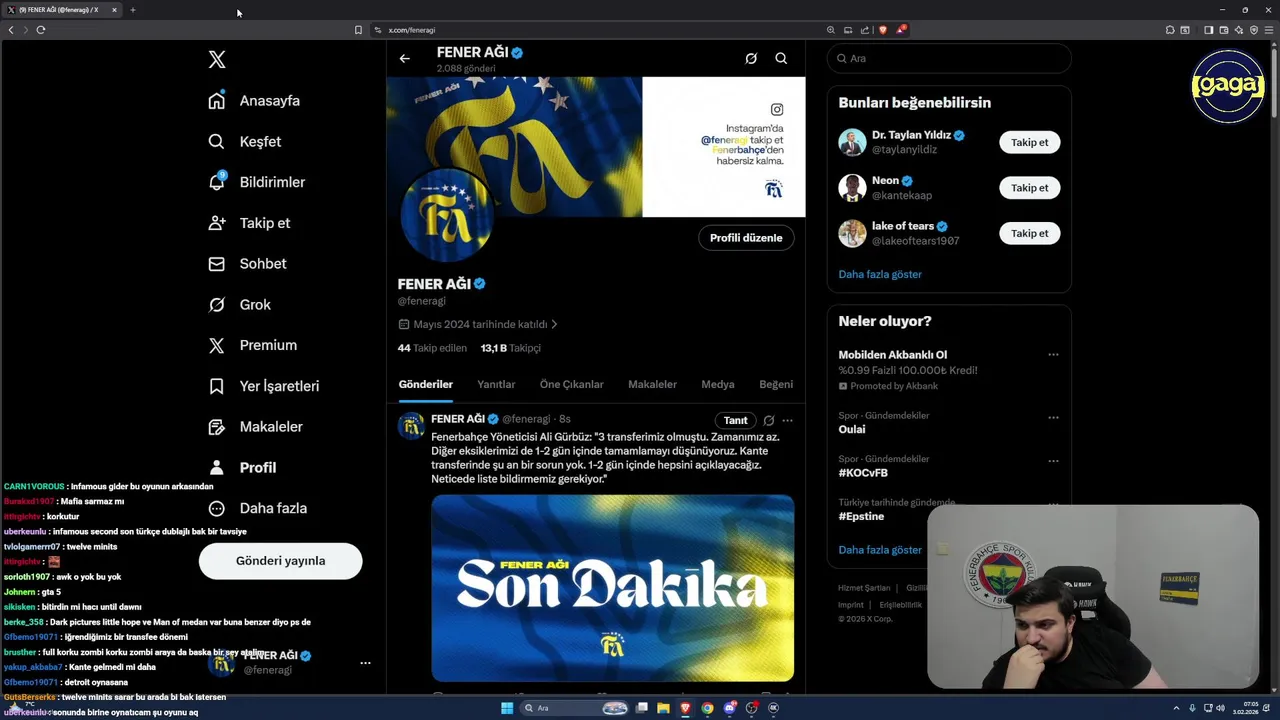Image resolution: width=1280 pixels, height=720 pixels.
Task: Follow Dr. Taylan Yıldız
Action: 1029,143
